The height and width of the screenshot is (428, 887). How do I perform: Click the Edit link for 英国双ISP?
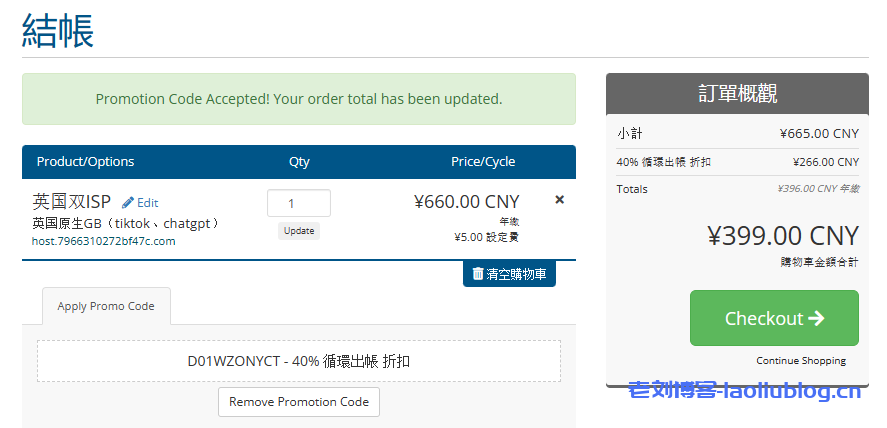click(147, 202)
